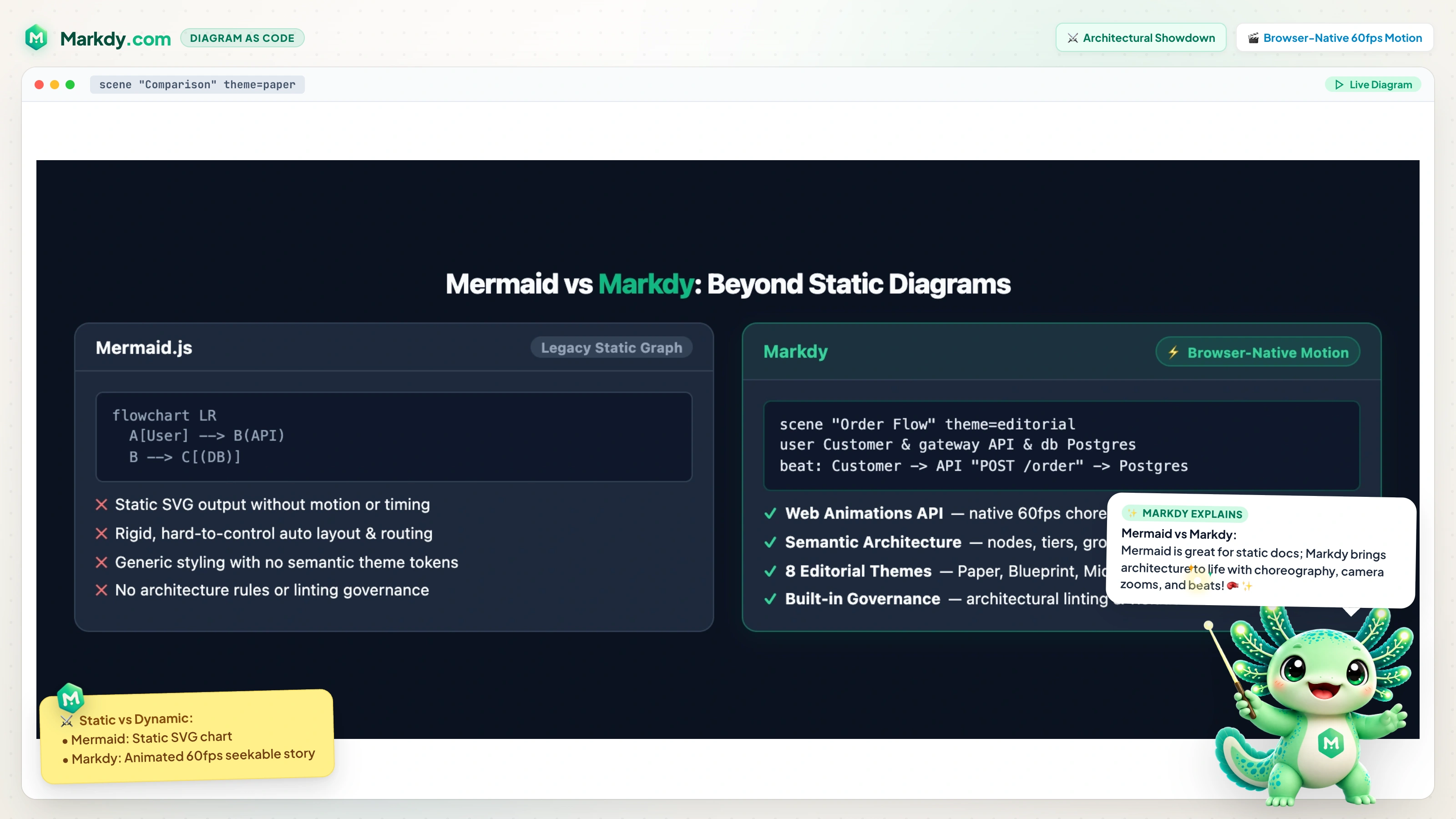Viewport: 1456px width, 819px height.
Task: Click the green window dot
Action: click(70, 85)
